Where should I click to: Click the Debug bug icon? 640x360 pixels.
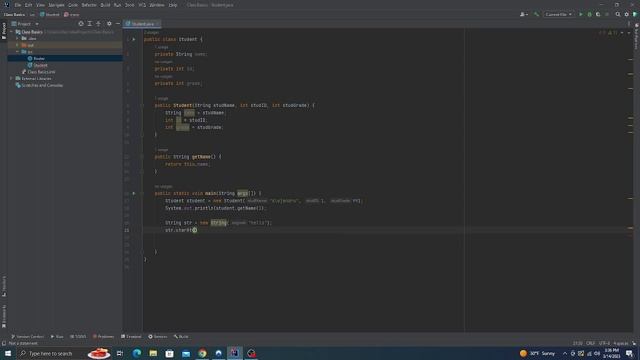(589, 14)
